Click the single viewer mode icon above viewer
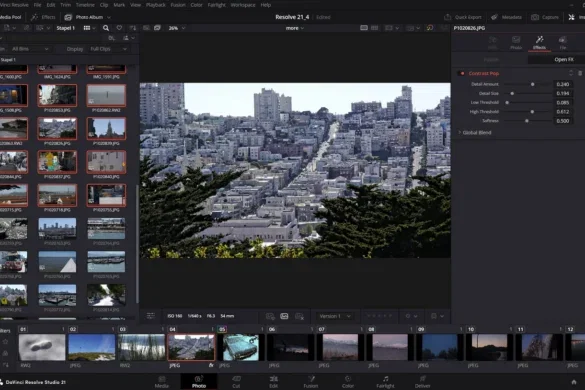This screenshot has height=390, width=585. [x=364, y=28]
